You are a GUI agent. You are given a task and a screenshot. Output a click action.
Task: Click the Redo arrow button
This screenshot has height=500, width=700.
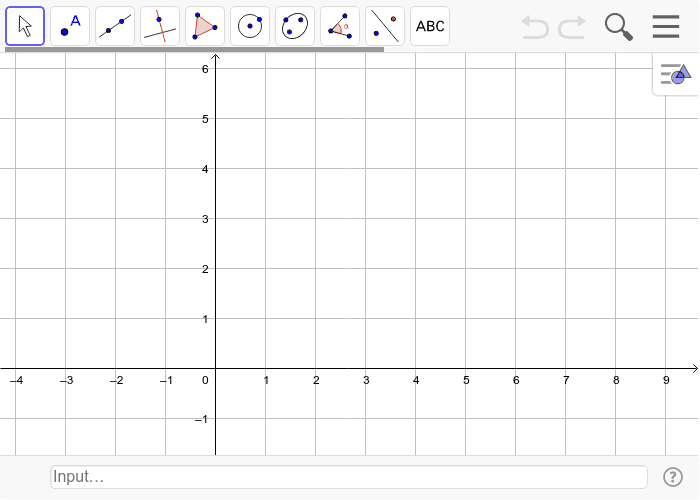click(572, 27)
